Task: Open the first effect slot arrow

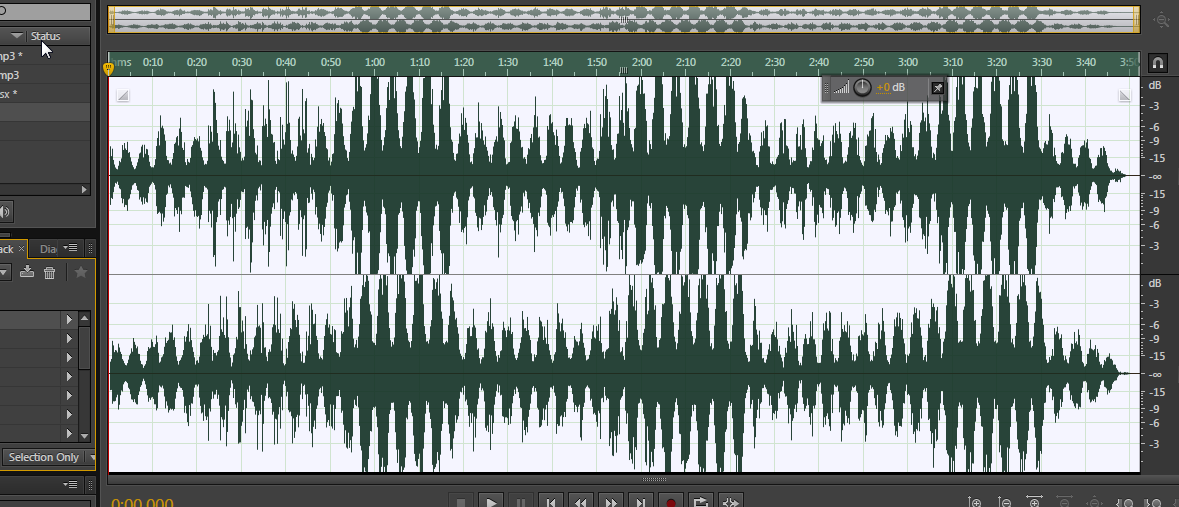Action: click(69, 319)
